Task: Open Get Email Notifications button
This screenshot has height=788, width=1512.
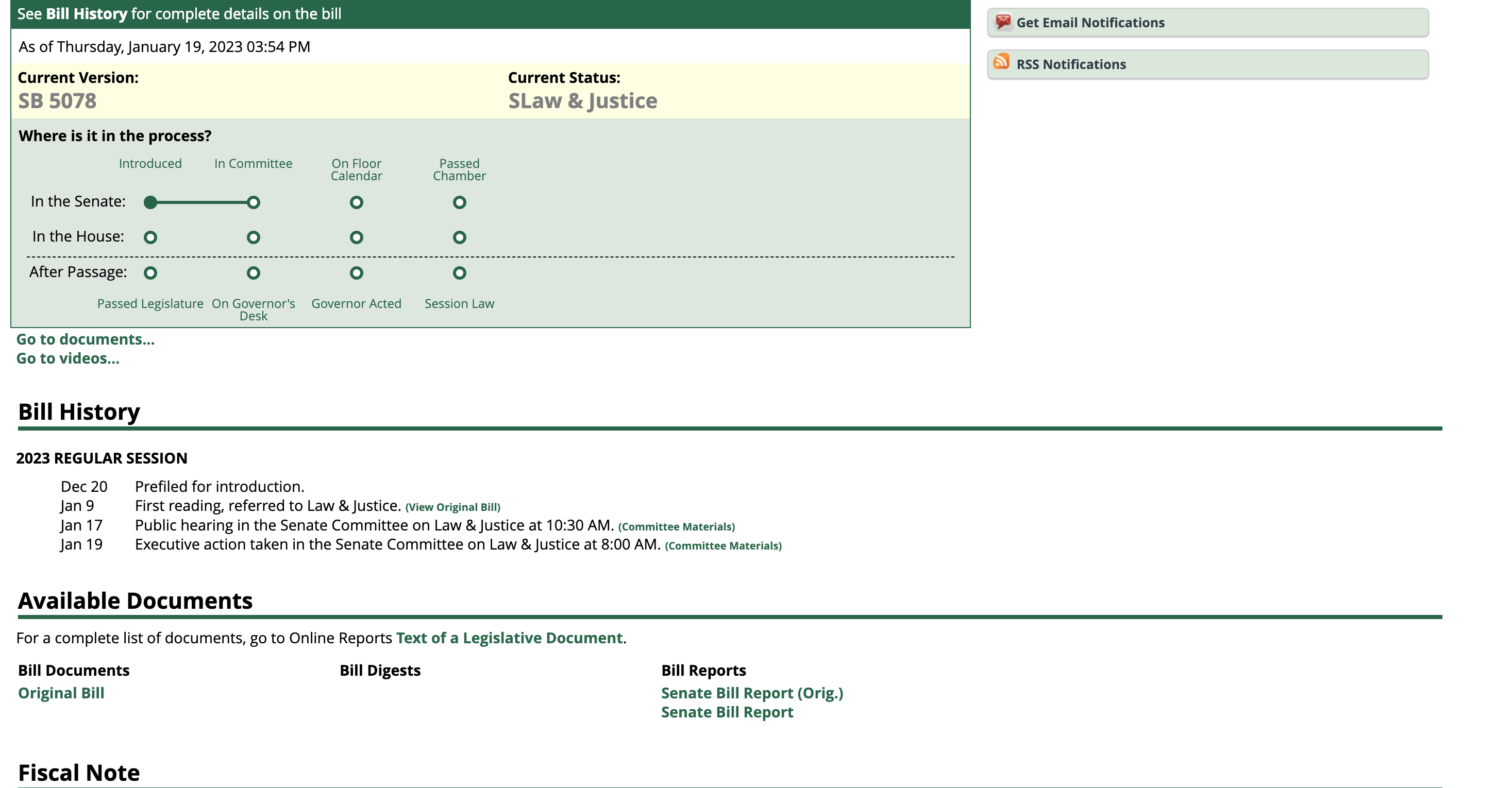Action: pos(1207,23)
